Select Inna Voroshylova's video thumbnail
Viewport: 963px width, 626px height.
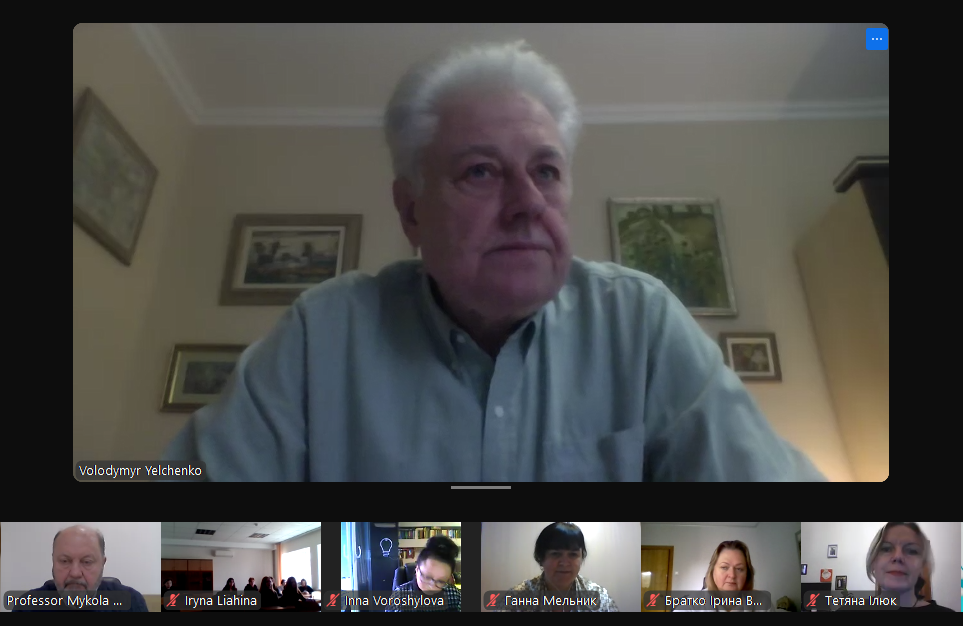(400, 558)
